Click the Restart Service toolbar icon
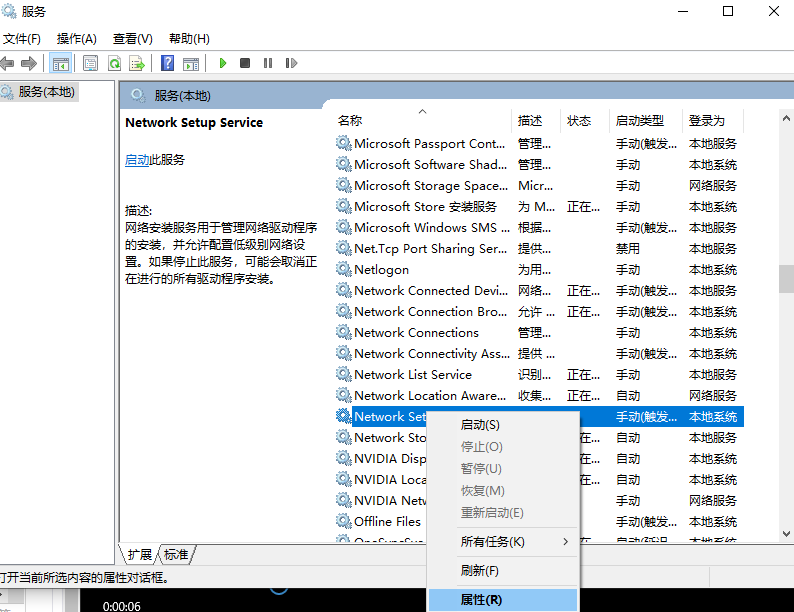Image resolution: width=794 pixels, height=612 pixels. 291,63
